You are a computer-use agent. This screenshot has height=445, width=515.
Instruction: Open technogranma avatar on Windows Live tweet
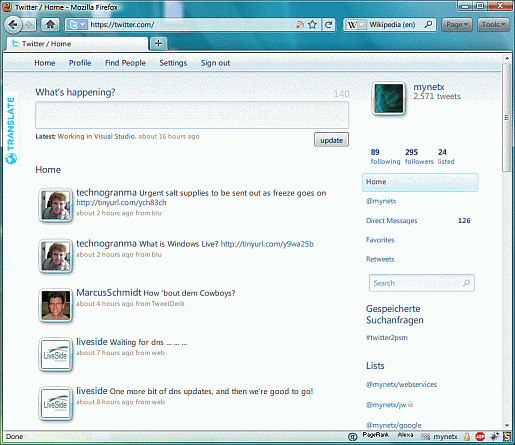point(56,256)
